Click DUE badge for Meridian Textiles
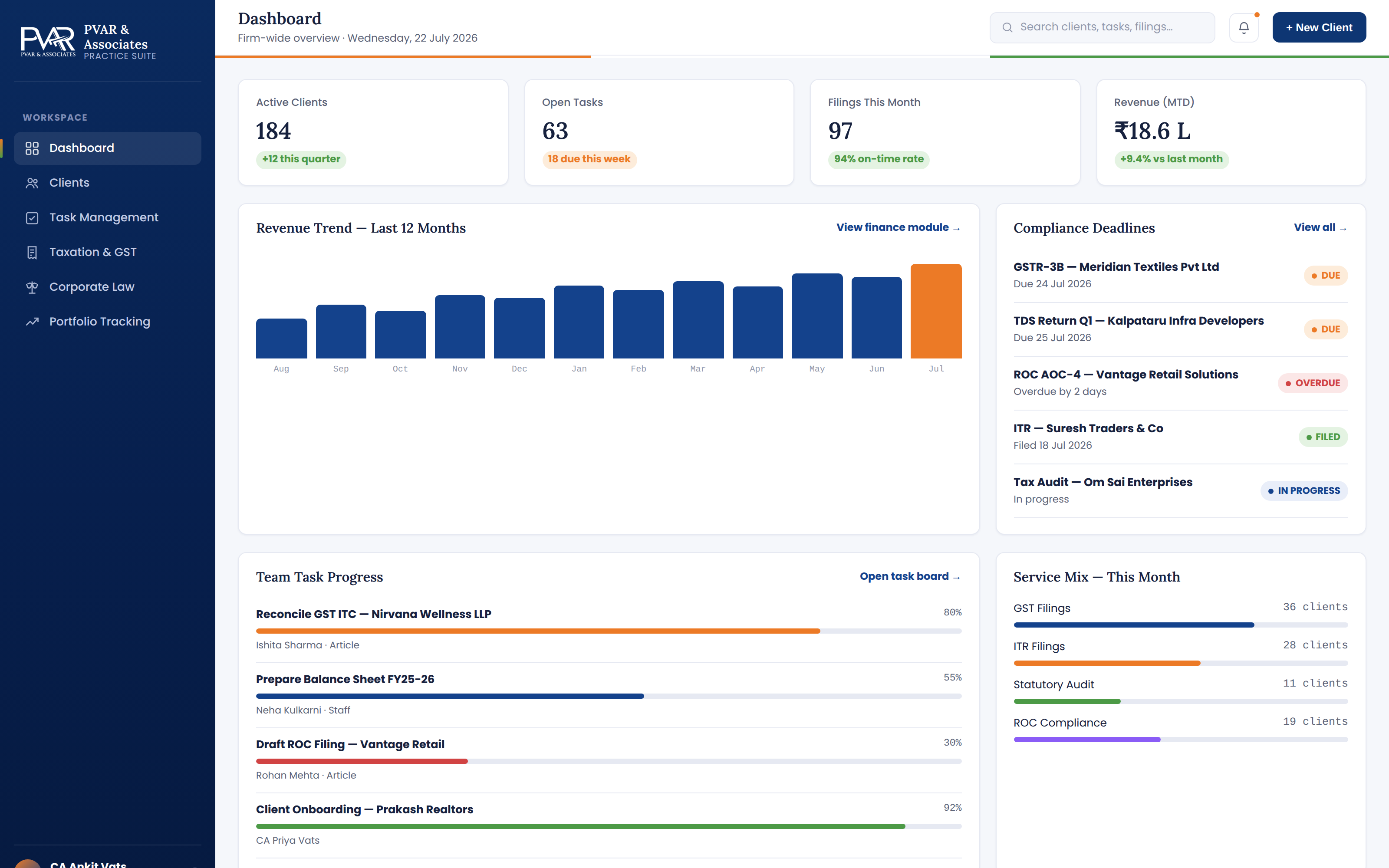Screen dimensions: 1389x868 [x=1325, y=276]
